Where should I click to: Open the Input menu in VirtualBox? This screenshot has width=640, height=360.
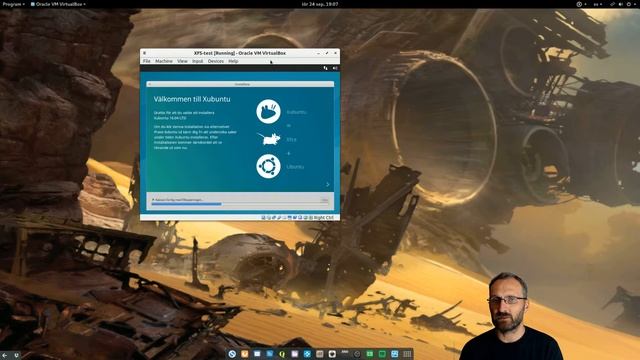[x=198, y=61]
